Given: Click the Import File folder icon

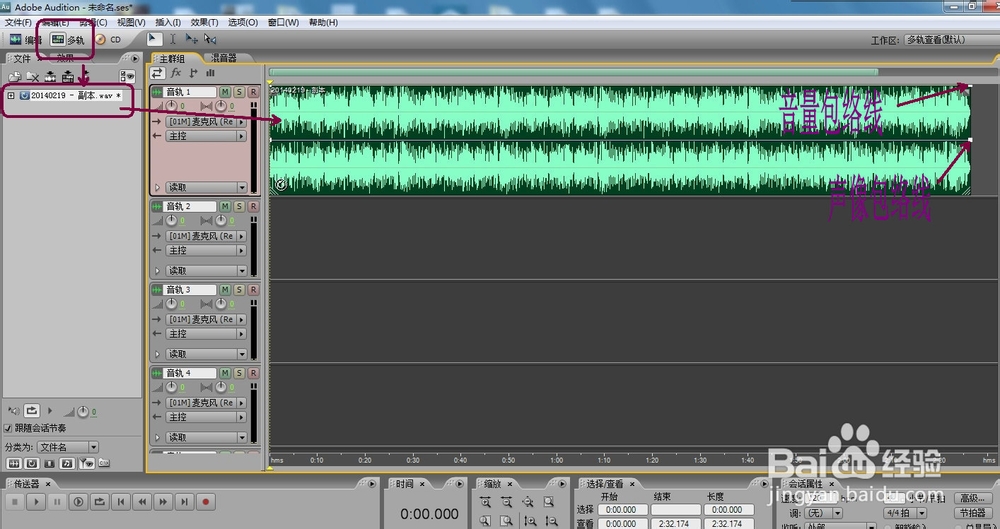Looking at the screenshot, I should [x=14, y=77].
